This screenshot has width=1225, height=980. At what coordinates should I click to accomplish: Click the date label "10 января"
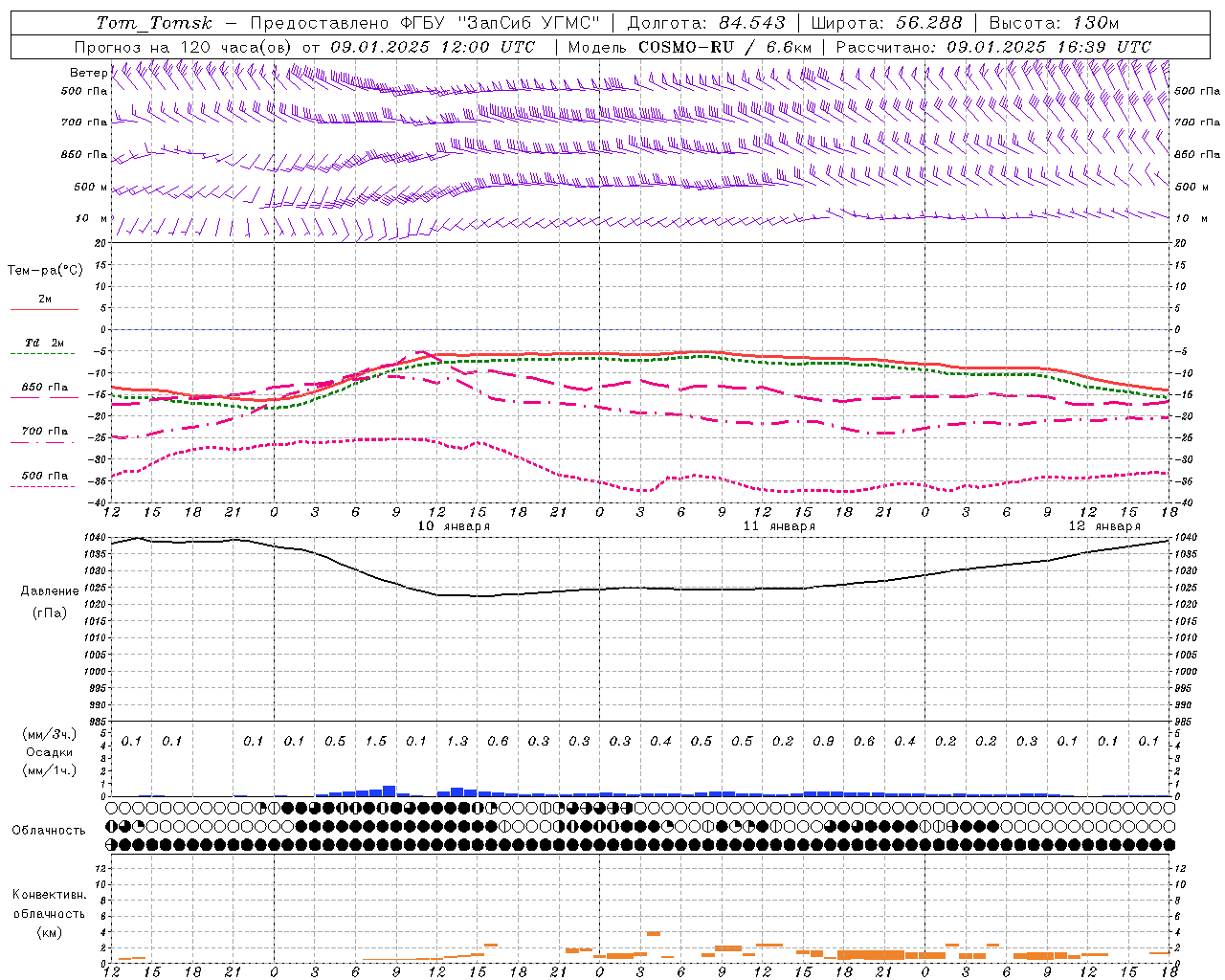[454, 526]
